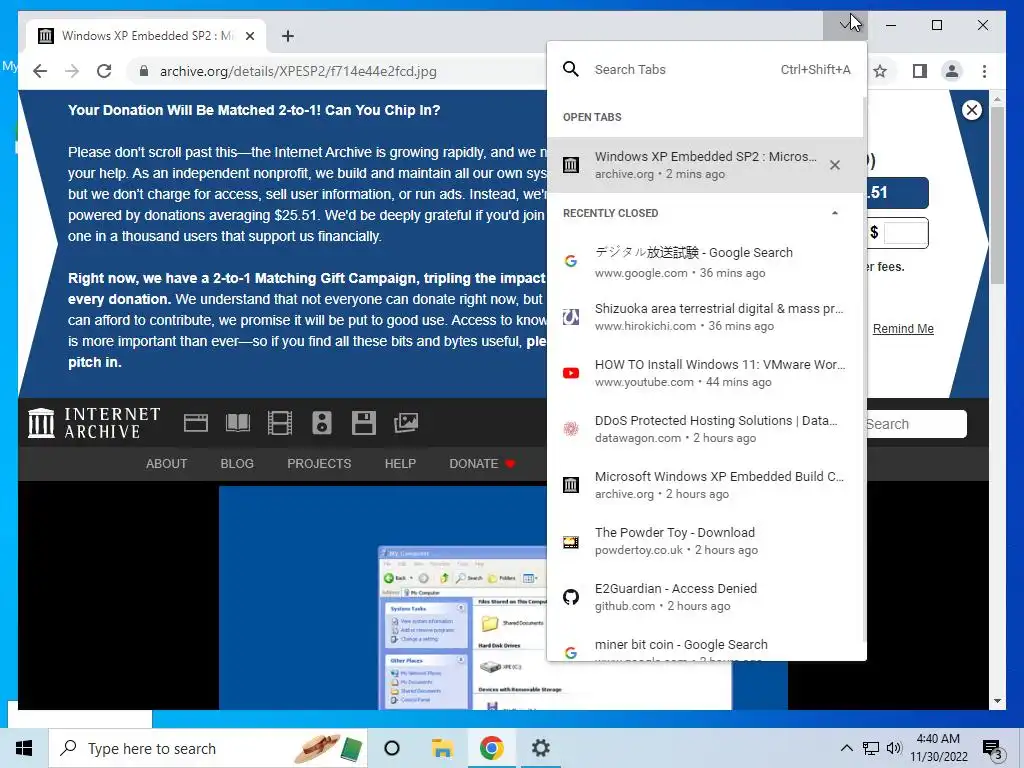Screen dimensions: 1024x768
Task: Click the address bar URL
Action: (298, 71)
